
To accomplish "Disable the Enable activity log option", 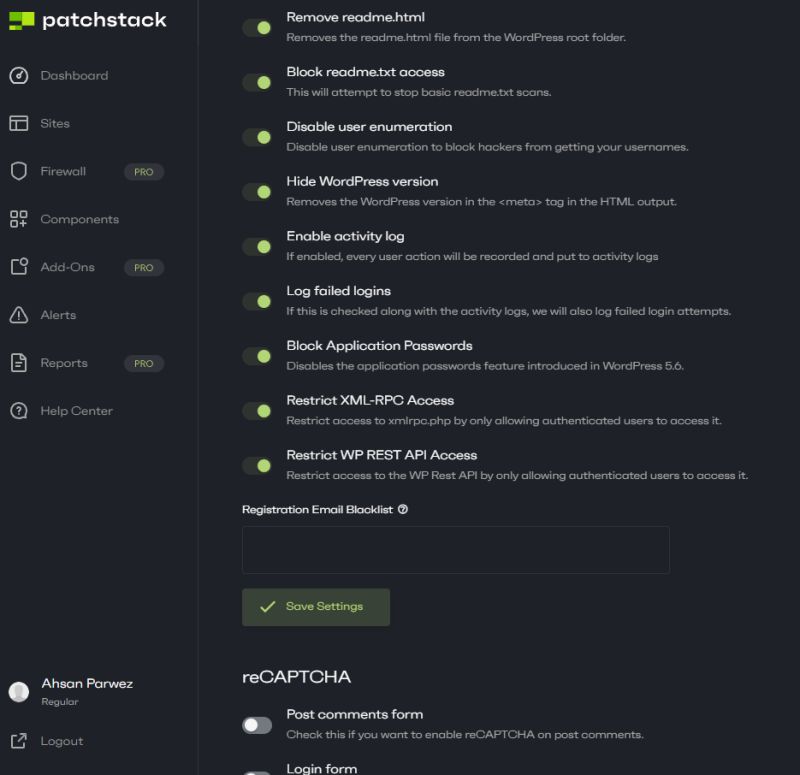I will coord(255,246).
